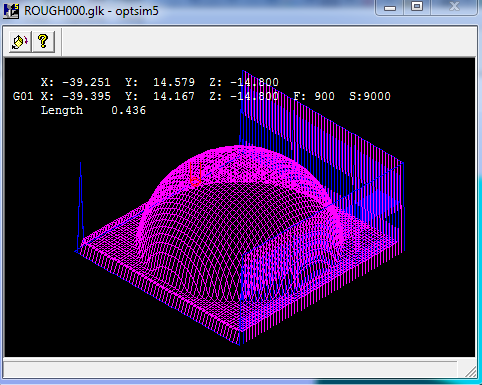Viewport: 482px width, 385px height.
Task: Minimize the optsim5 window
Action: pos(389,7)
